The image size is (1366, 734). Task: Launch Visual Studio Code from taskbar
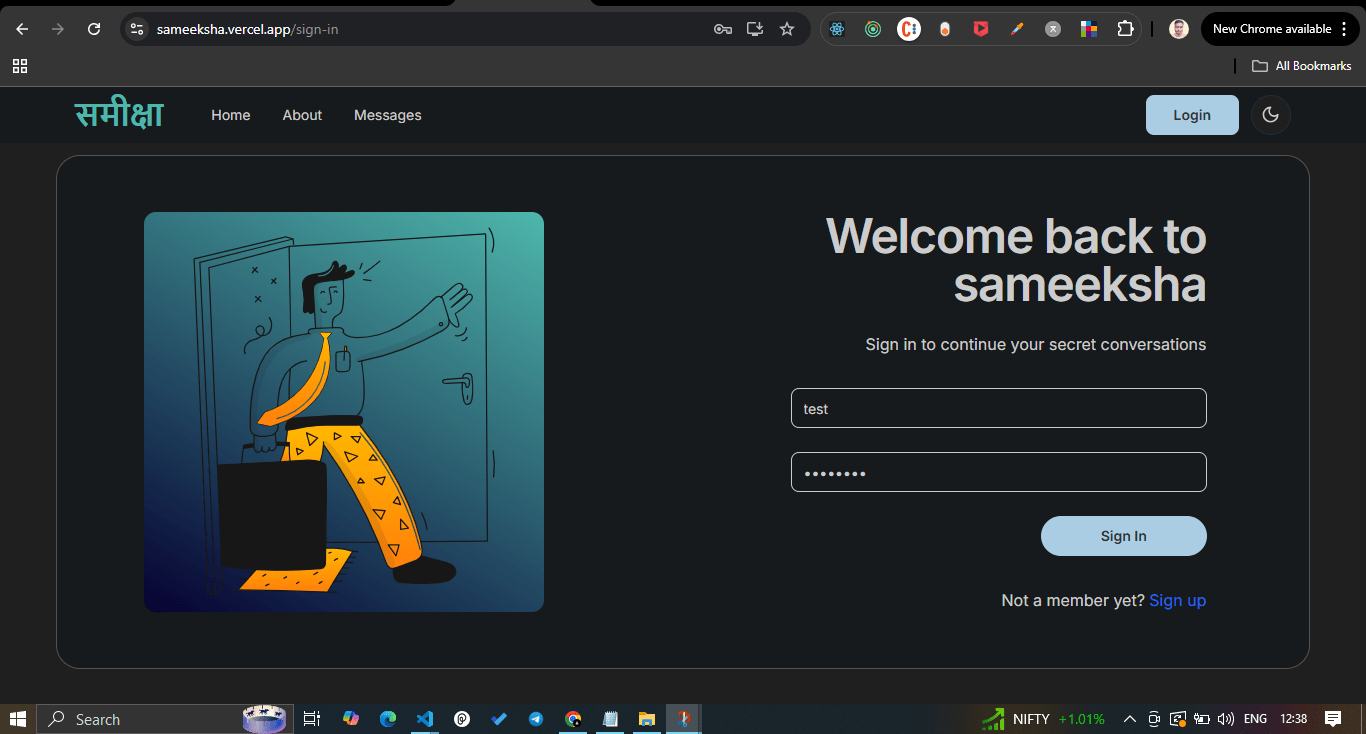click(424, 719)
